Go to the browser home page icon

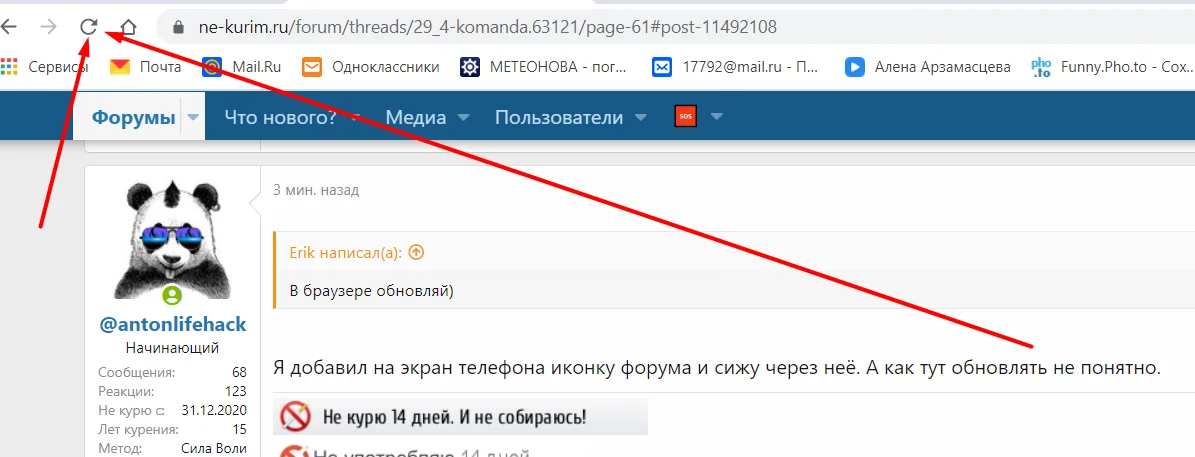coord(129,27)
